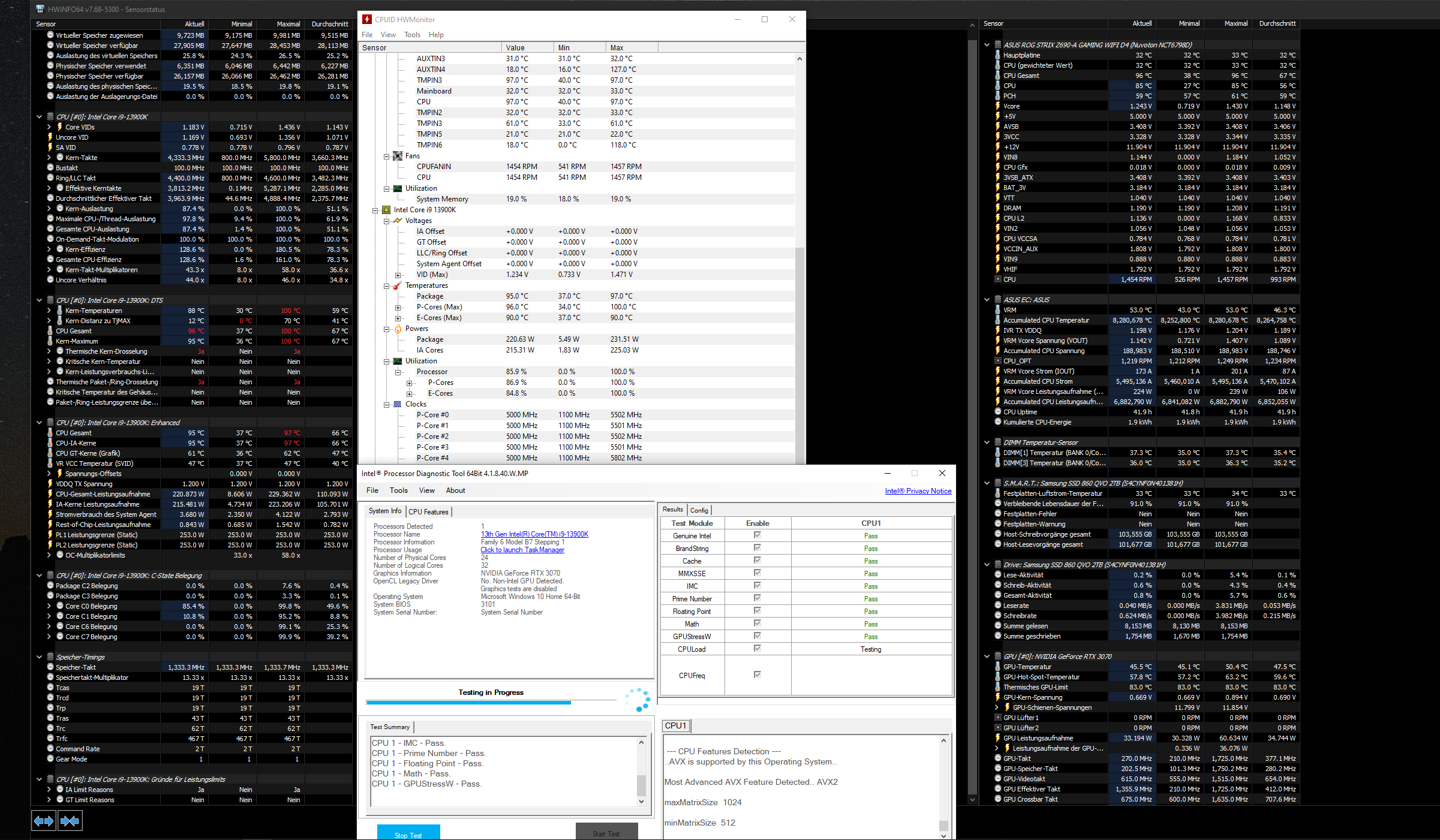Image resolution: width=1440 pixels, height=840 pixels.
Task: Click the Fans icon in HWMonitor tree
Action: [x=398, y=156]
